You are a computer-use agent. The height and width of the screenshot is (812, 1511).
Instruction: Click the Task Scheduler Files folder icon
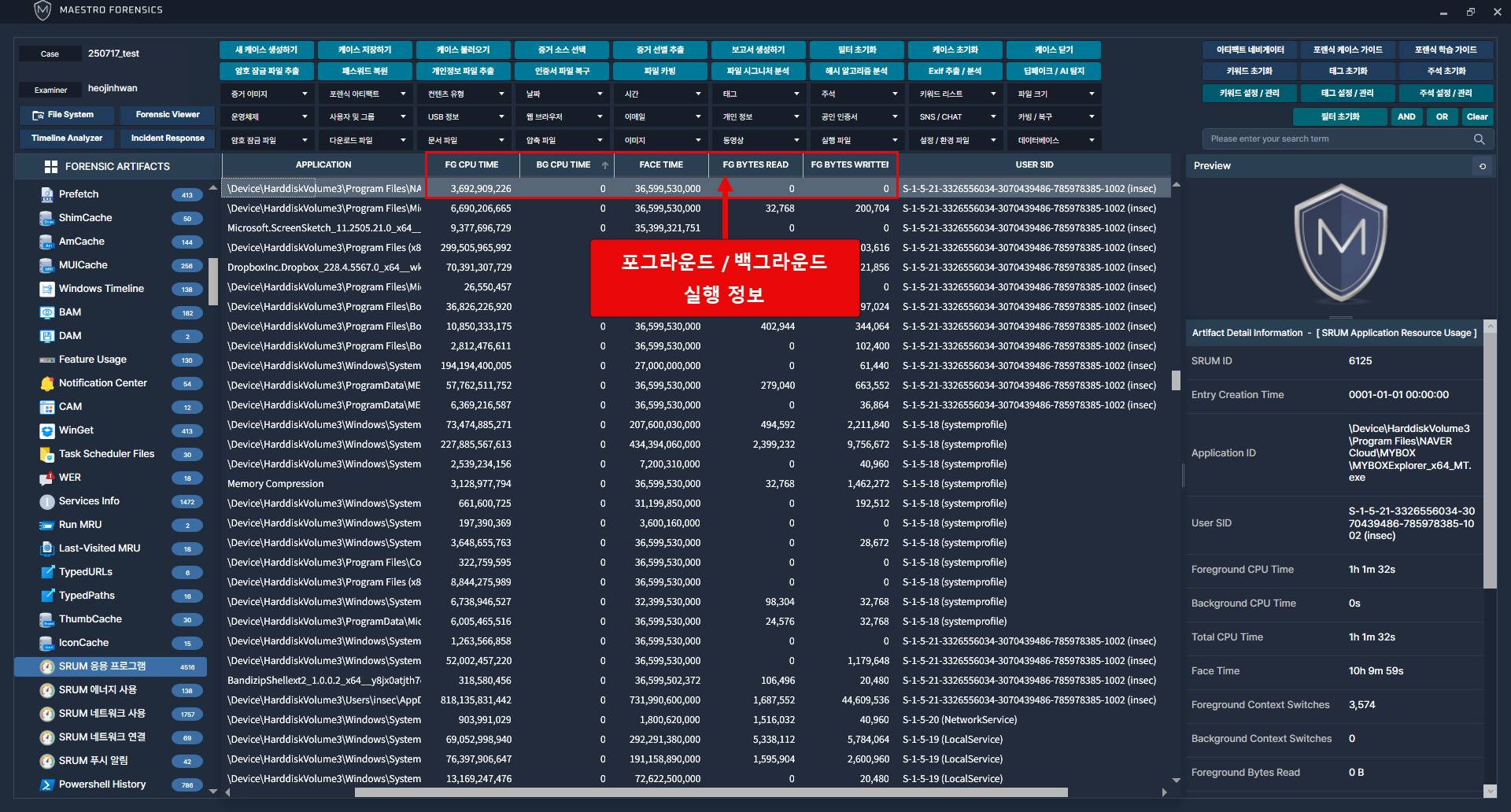46,454
